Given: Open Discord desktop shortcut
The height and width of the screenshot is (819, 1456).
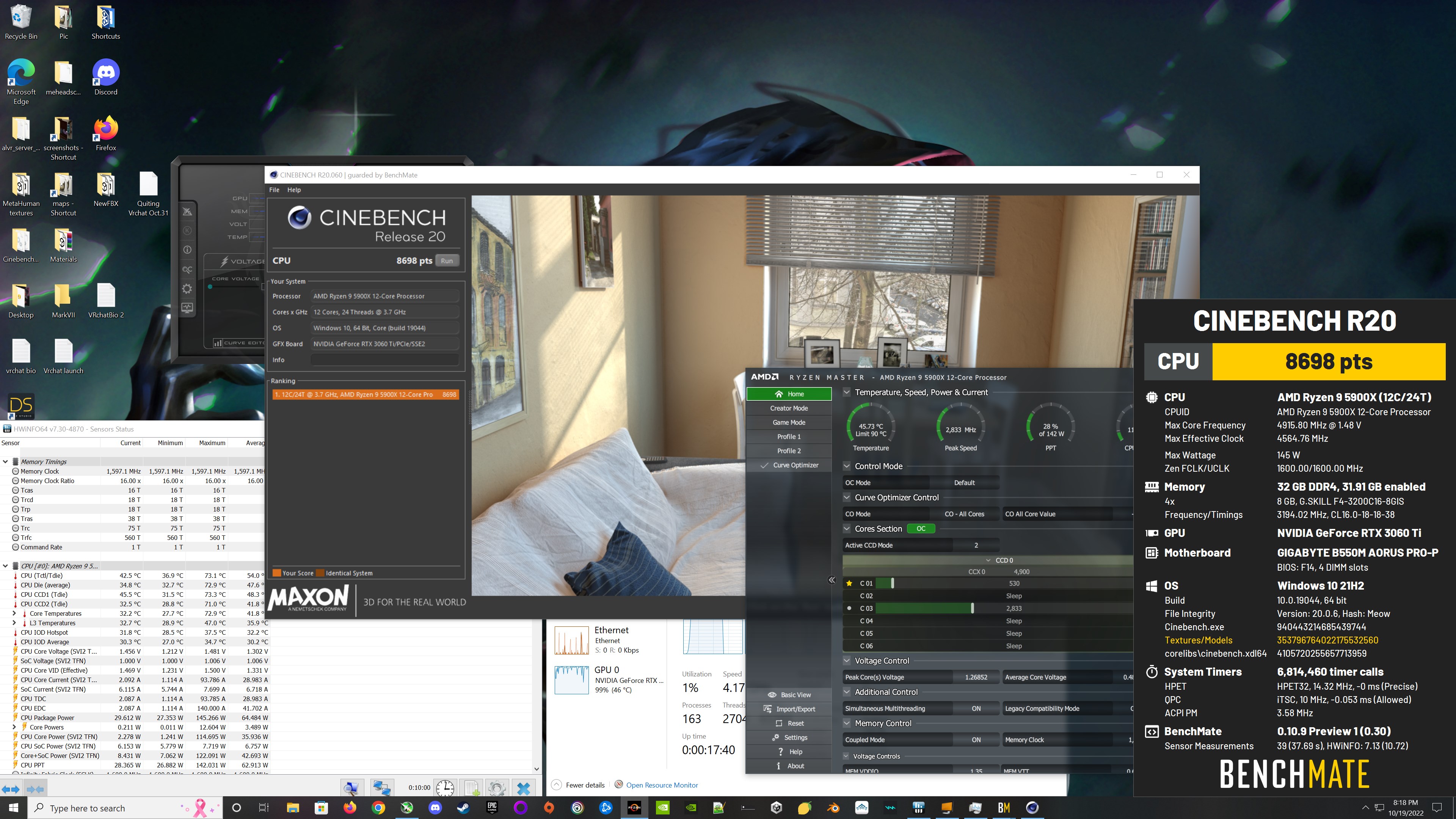Looking at the screenshot, I should [x=106, y=77].
